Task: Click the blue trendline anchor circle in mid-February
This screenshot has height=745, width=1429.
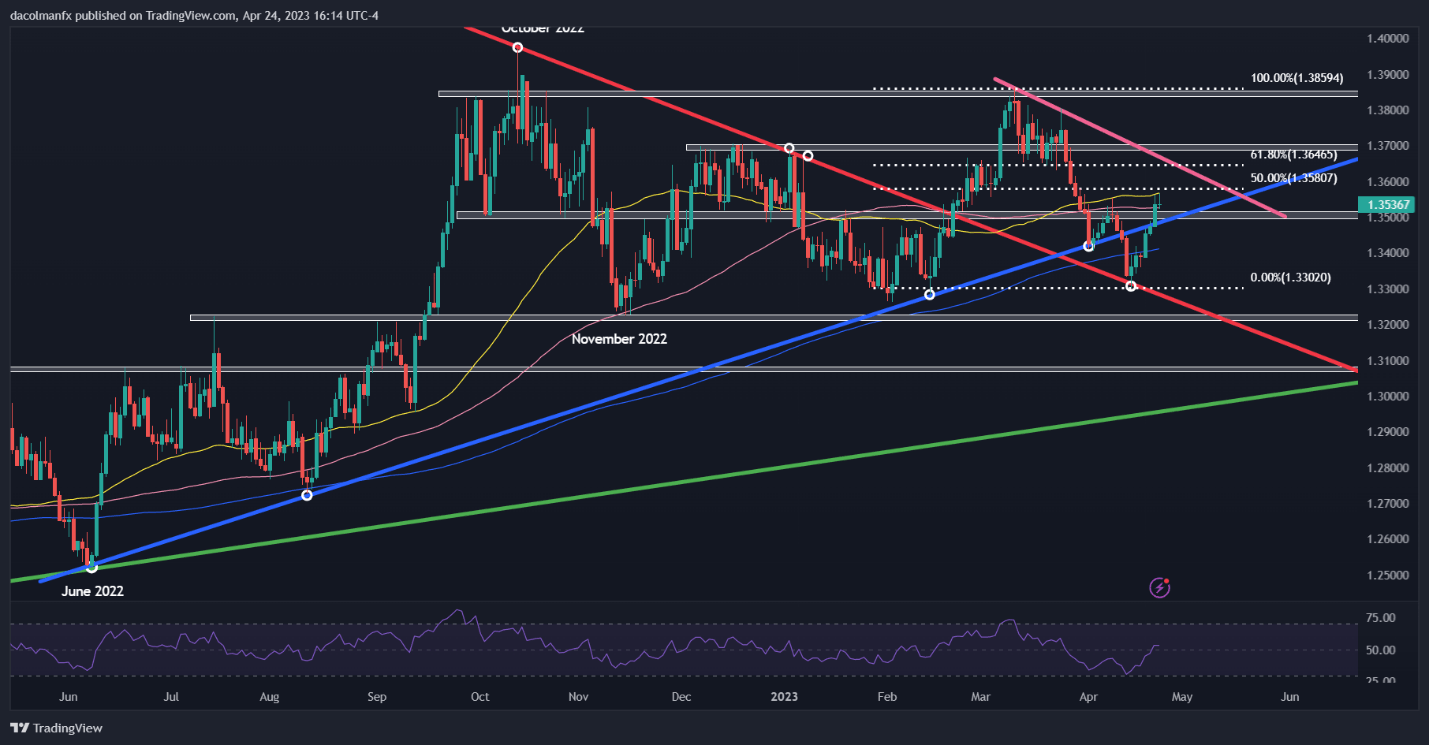Action: 929,294
